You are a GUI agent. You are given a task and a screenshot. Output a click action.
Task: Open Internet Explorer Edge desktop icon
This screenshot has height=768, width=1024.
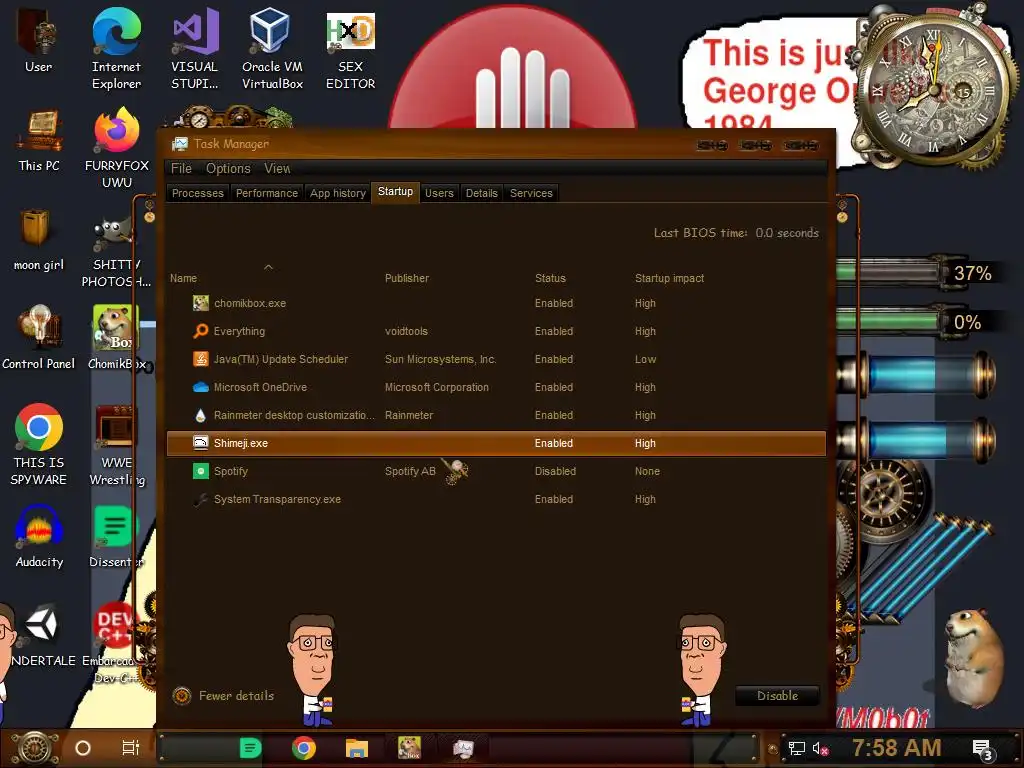(x=116, y=49)
